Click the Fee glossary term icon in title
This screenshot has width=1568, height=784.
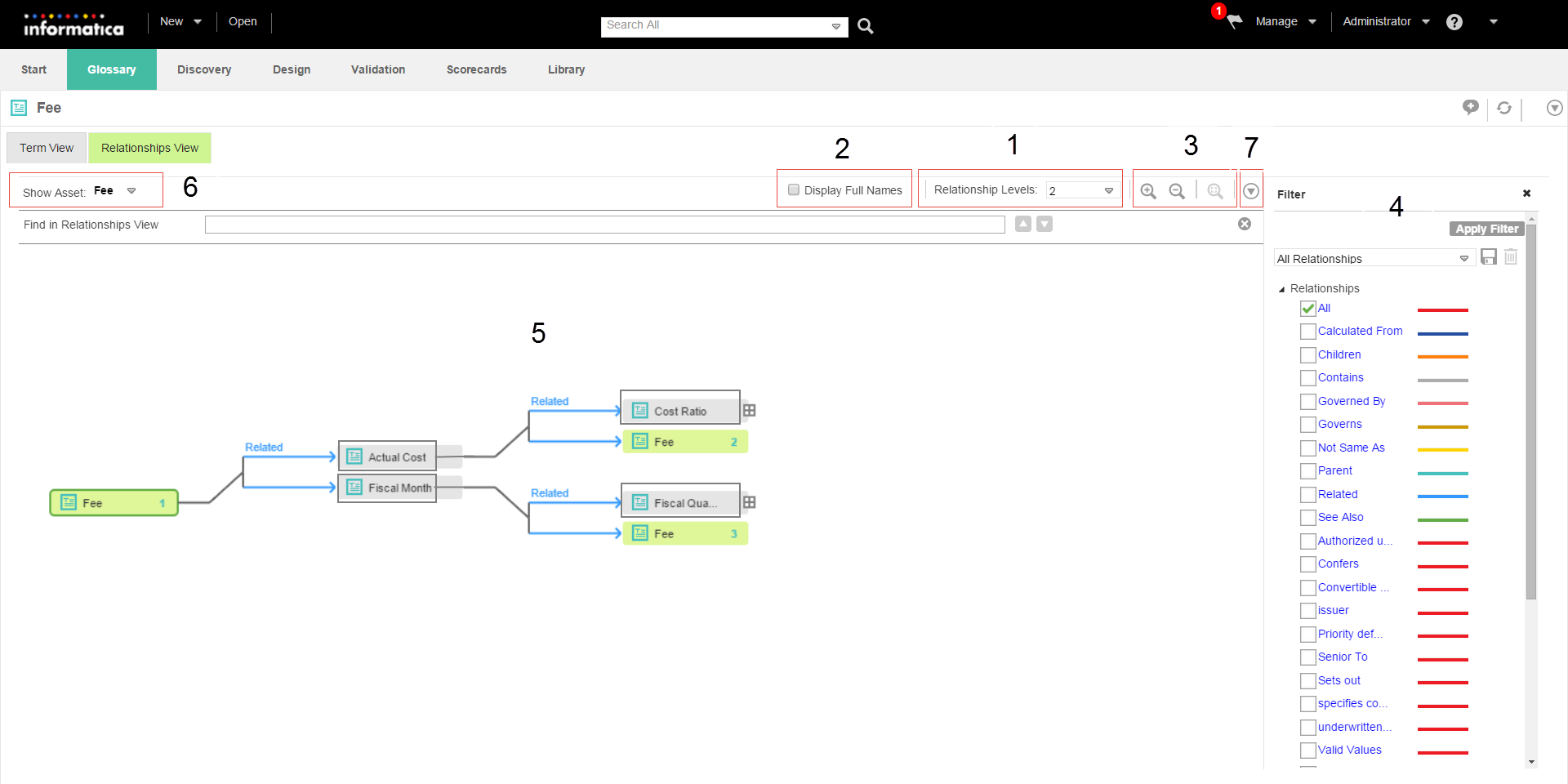click(19, 108)
